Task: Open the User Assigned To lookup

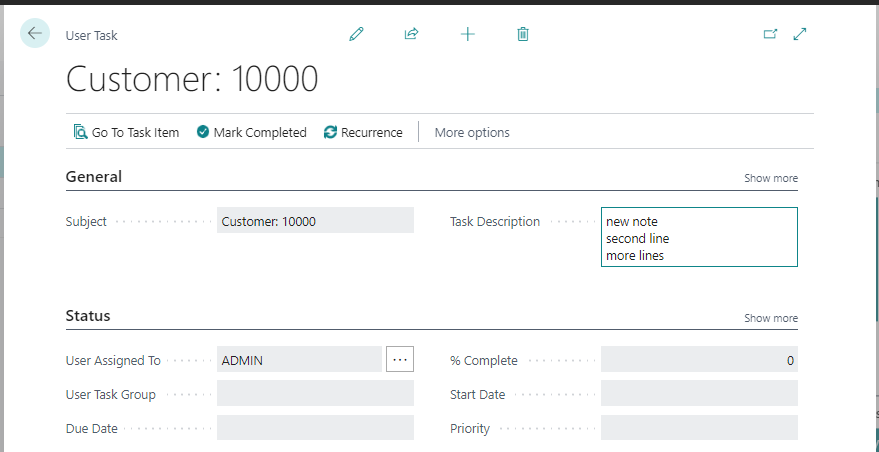Action: point(400,360)
